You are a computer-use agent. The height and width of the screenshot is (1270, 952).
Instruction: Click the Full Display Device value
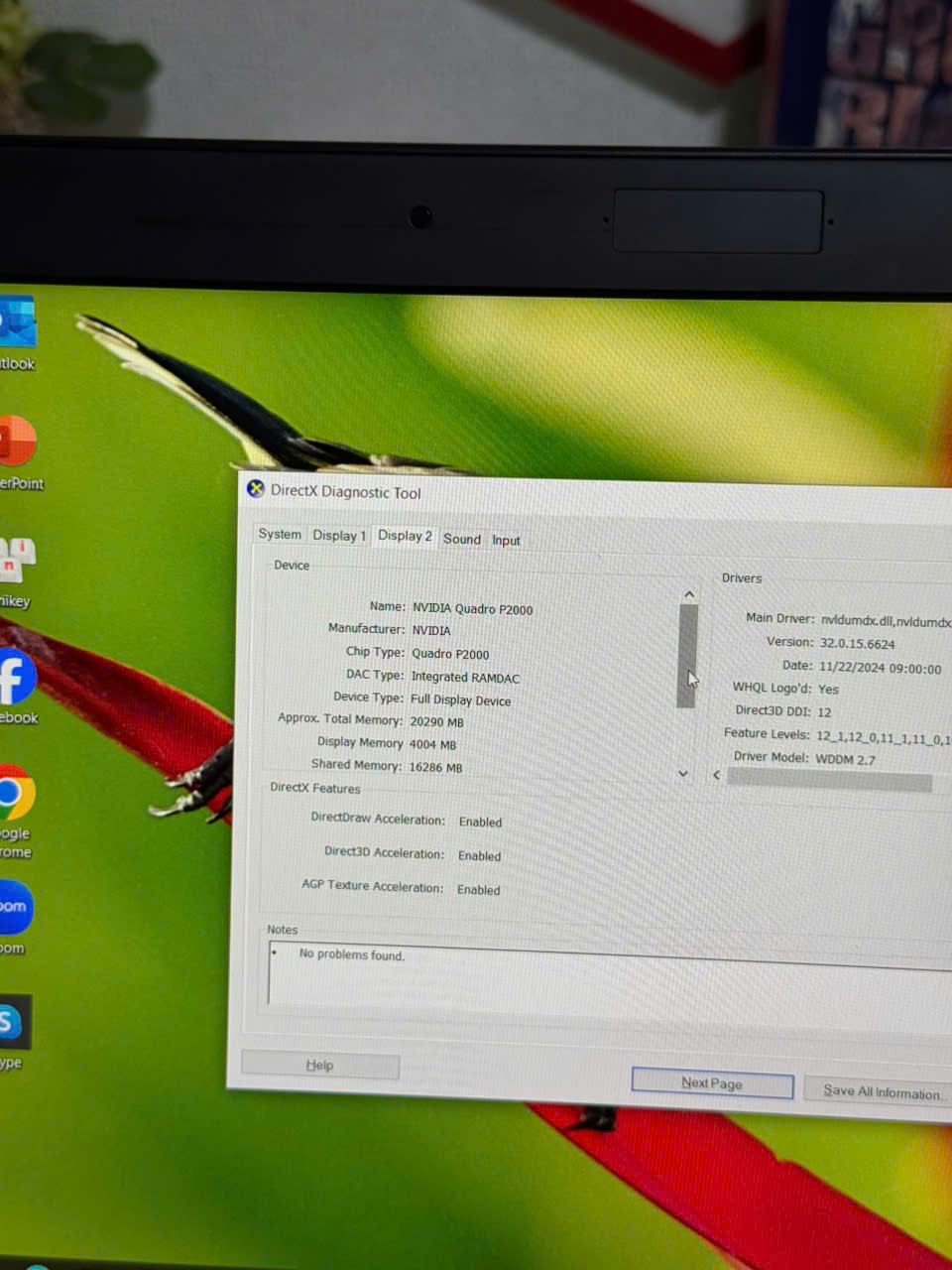click(x=461, y=700)
